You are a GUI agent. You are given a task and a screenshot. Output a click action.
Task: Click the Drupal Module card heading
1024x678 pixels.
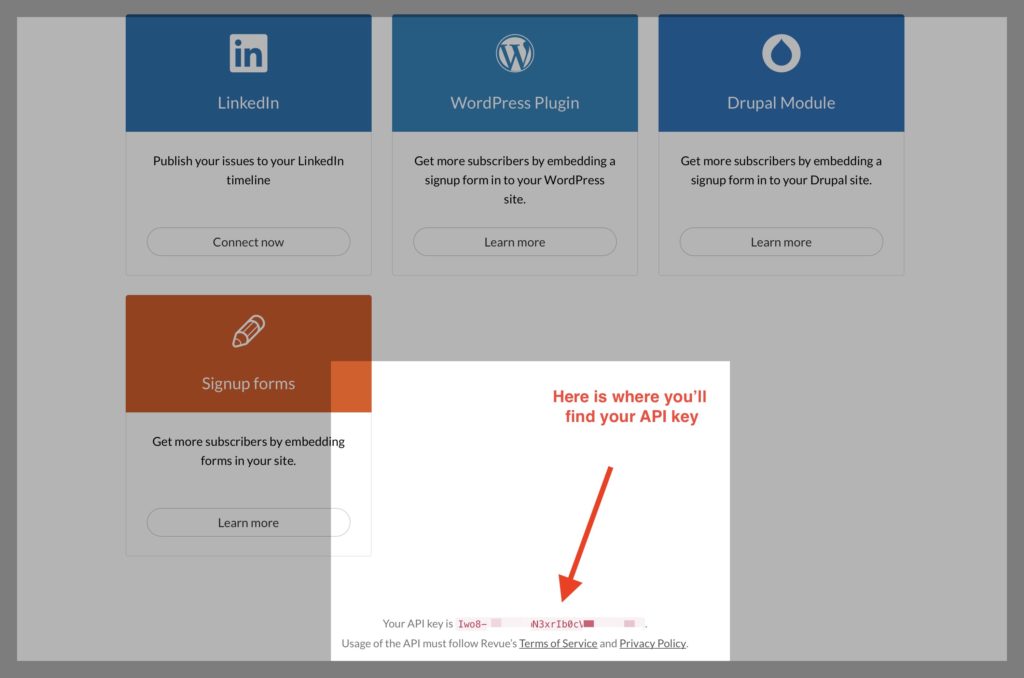781,103
